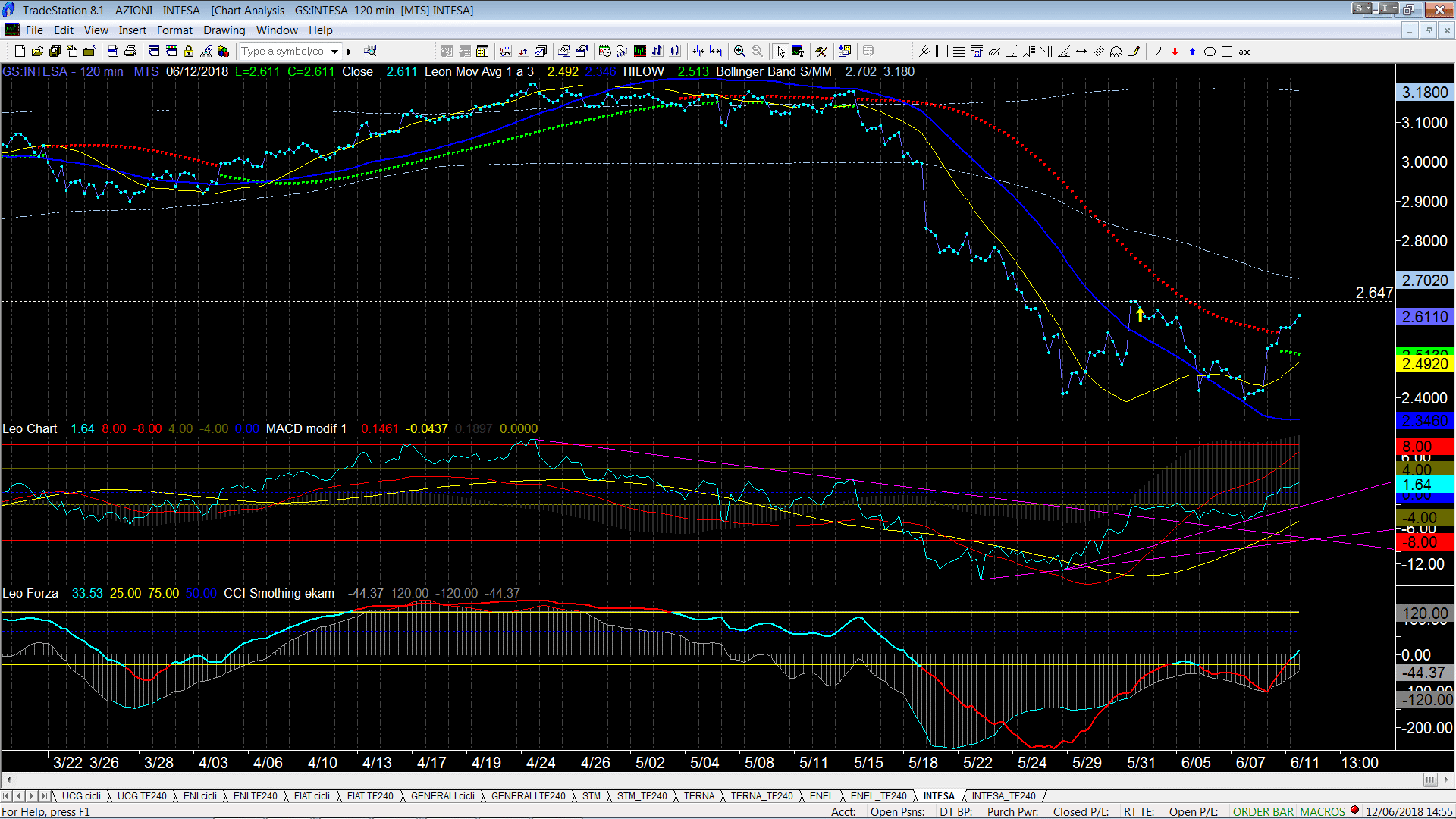The image size is (1456, 819).
Task: Switch to the TERNA tab
Action: click(699, 796)
